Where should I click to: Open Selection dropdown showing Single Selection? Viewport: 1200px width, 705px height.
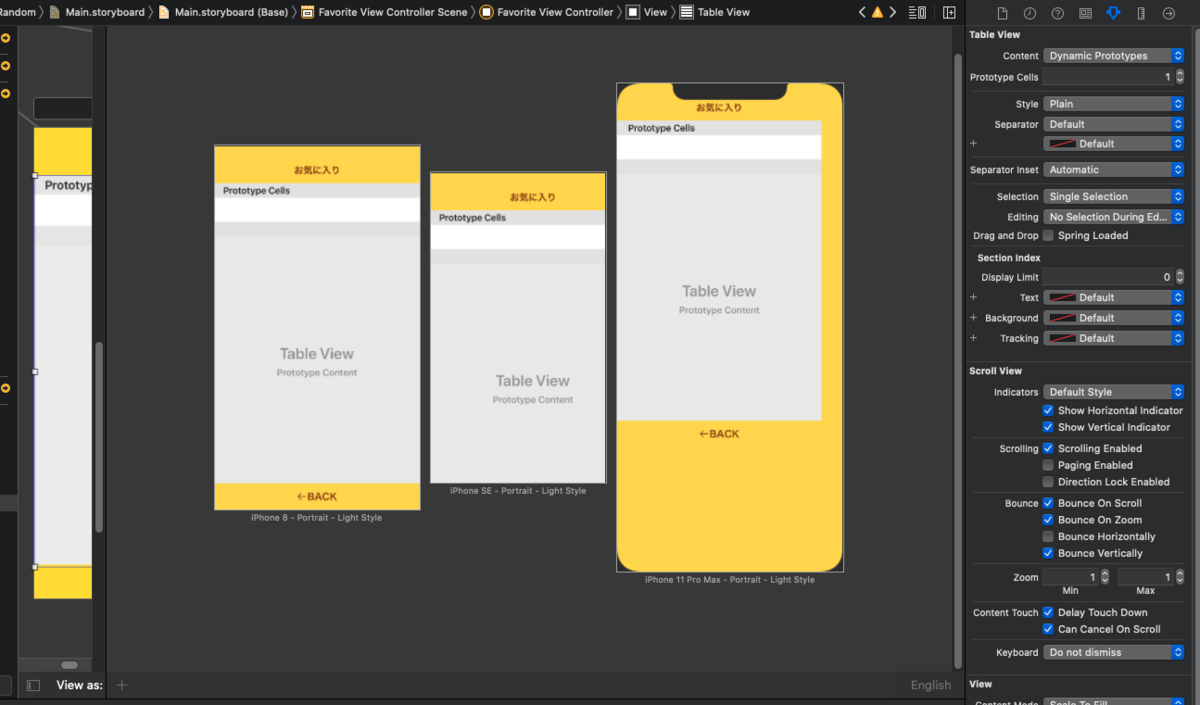(1114, 197)
